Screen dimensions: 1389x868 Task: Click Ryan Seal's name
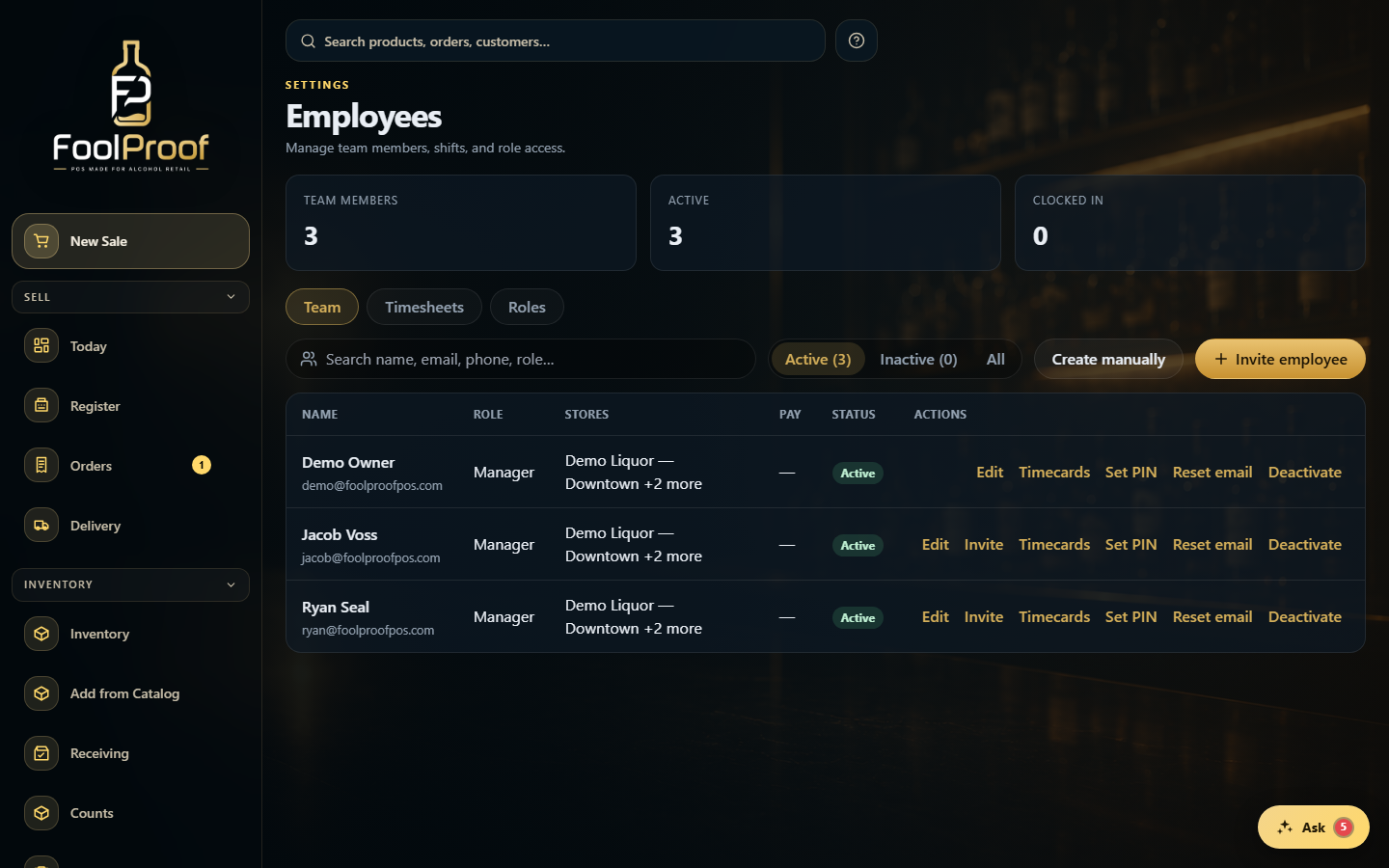click(x=336, y=607)
